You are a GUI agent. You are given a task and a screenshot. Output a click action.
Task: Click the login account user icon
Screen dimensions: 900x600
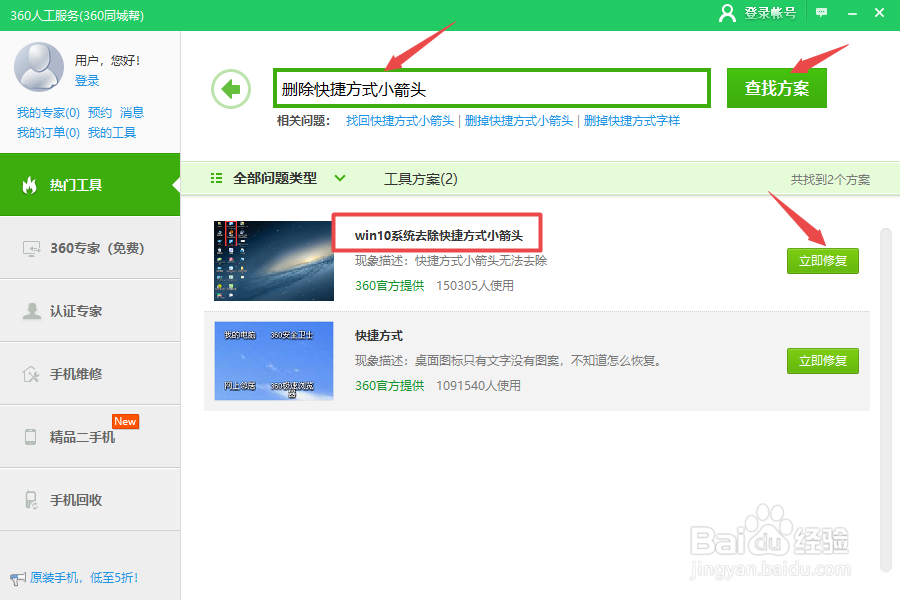click(727, 13)
